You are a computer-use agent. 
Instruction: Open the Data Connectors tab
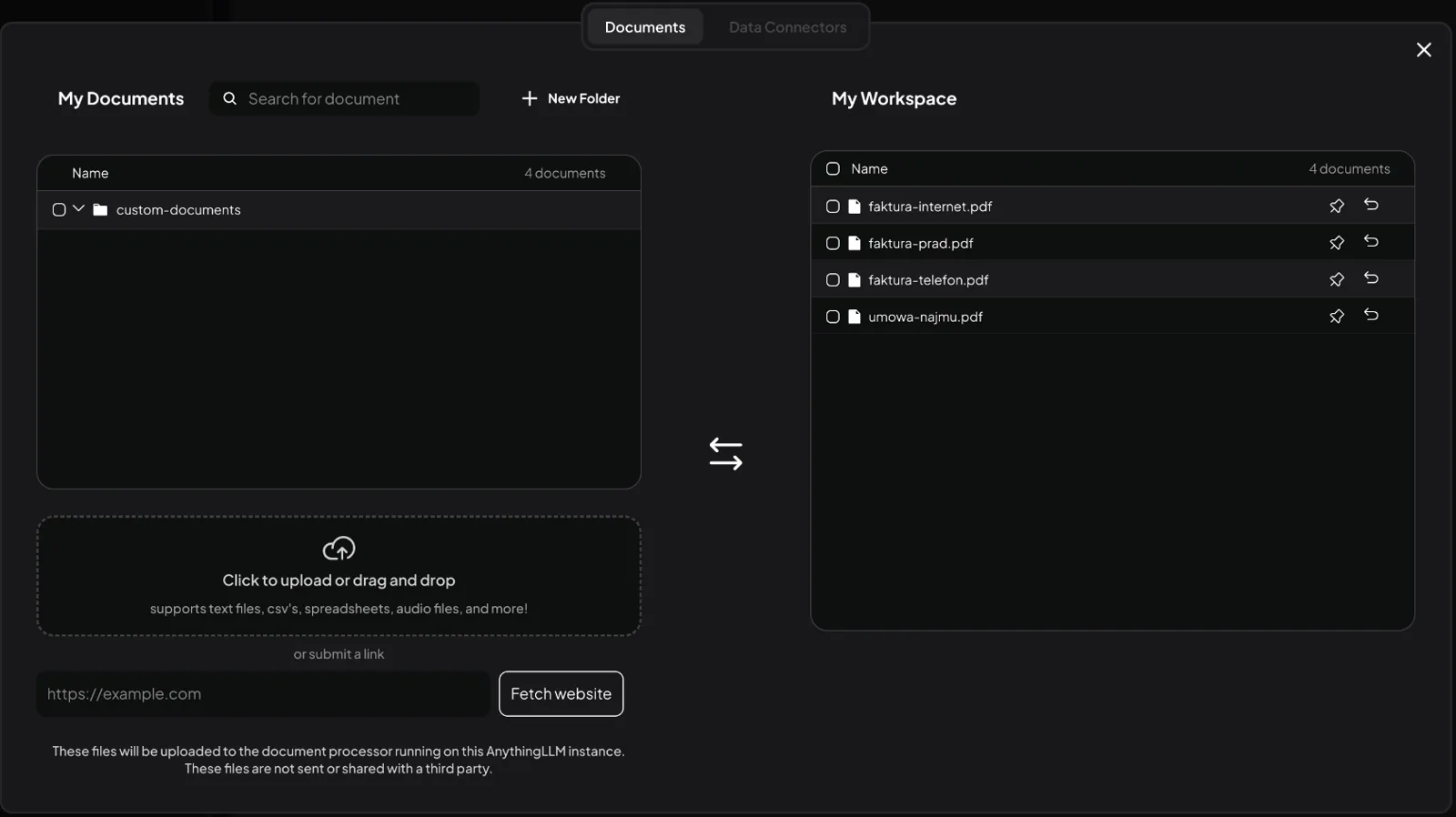pyautogui.click(x=788, y=27)
